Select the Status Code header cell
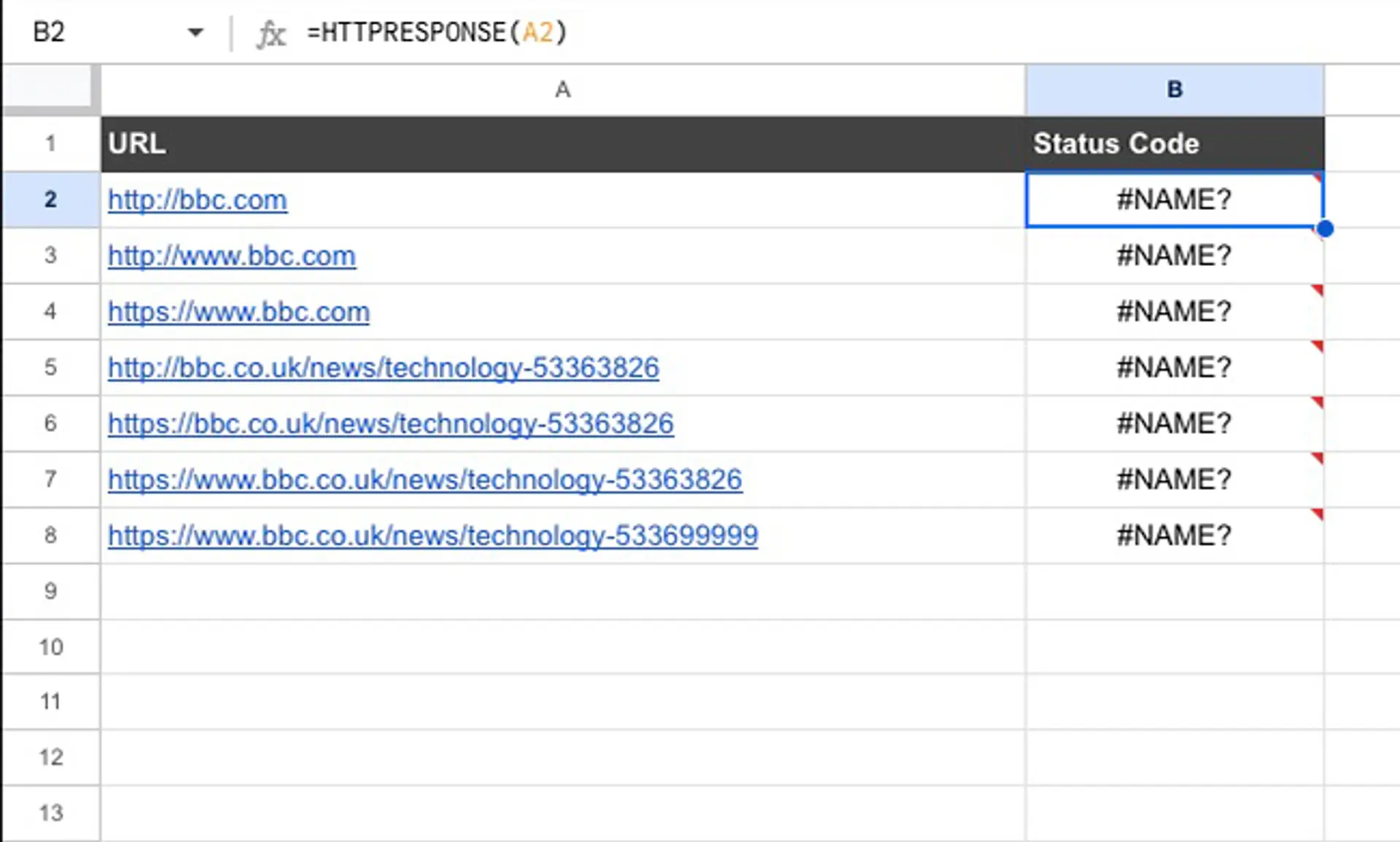 click(x=1175, y=144)
